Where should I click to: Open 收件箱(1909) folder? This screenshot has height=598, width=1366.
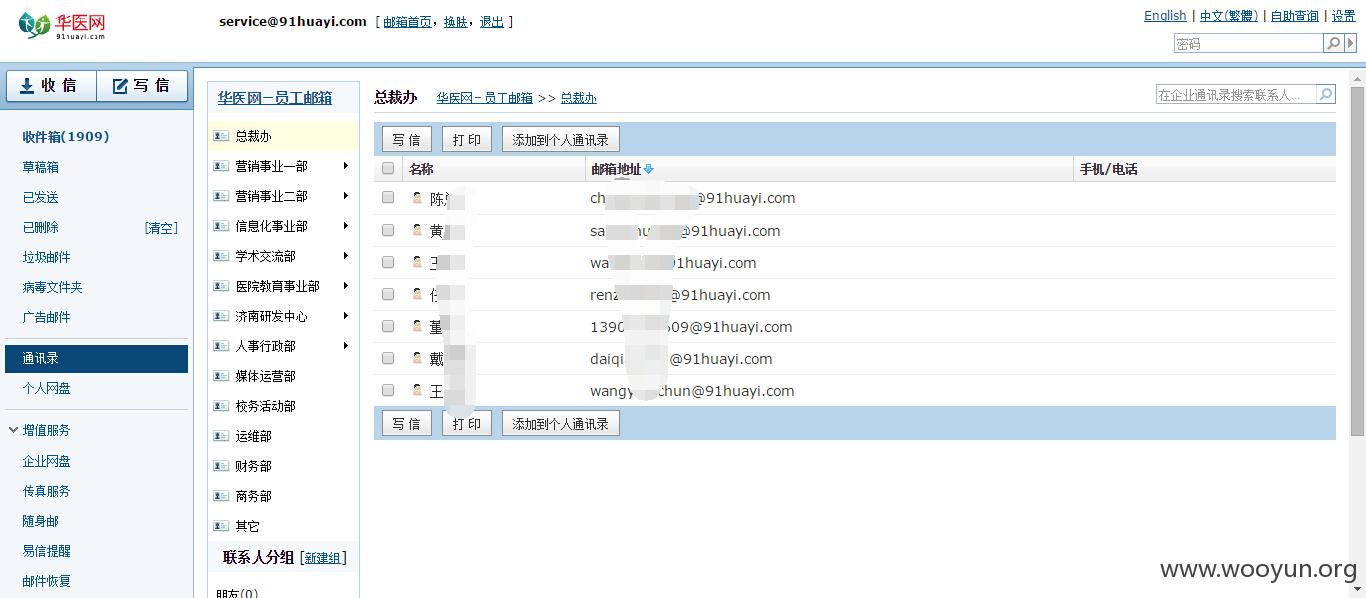[x=66, y=137]
